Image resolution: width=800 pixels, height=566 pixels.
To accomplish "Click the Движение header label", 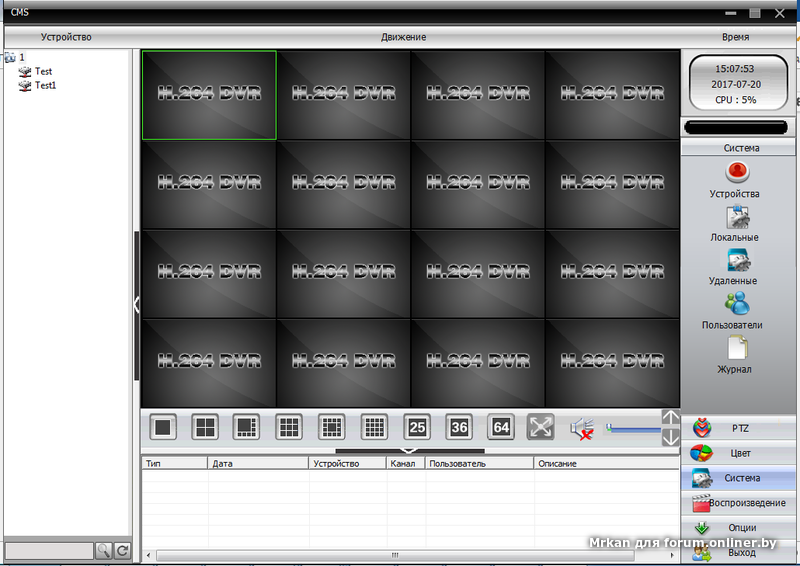I will [404, 37].
